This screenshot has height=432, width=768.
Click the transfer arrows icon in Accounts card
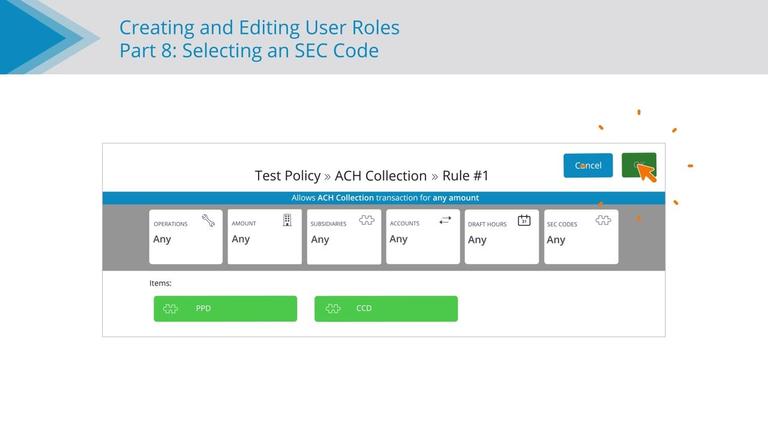click(445, 220)
